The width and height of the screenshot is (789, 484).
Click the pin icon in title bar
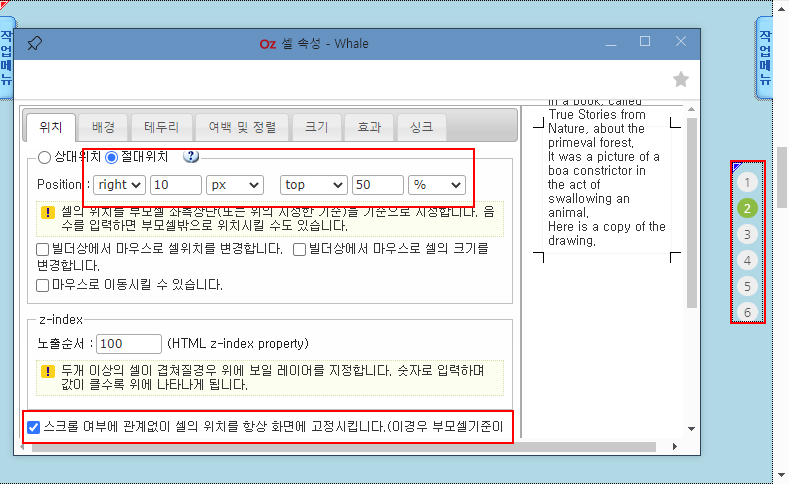pos(34,43)
